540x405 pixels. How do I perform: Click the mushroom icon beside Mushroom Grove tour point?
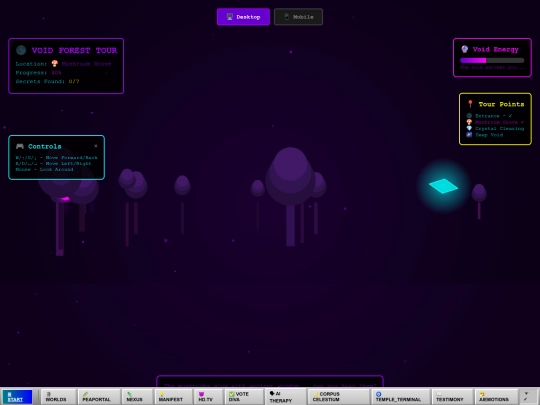(469, 122)
